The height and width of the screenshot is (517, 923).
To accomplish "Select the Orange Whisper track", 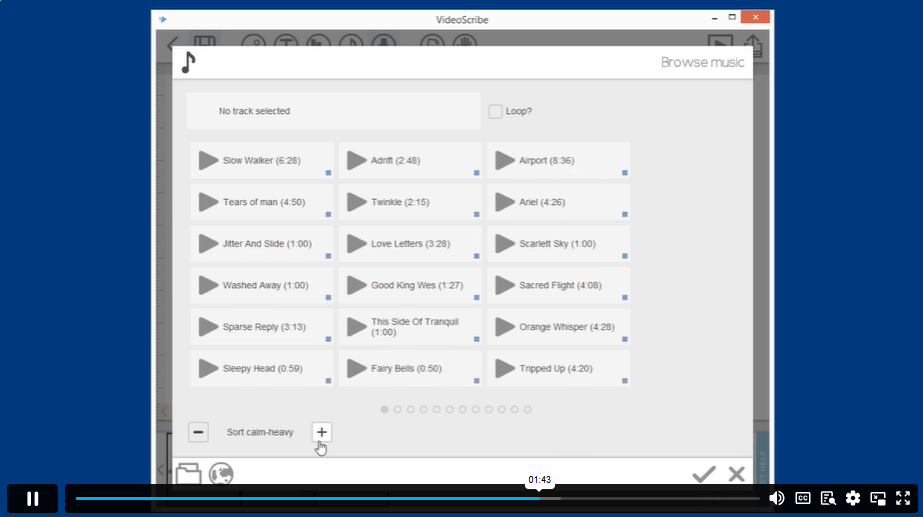I will coord(566,327).
